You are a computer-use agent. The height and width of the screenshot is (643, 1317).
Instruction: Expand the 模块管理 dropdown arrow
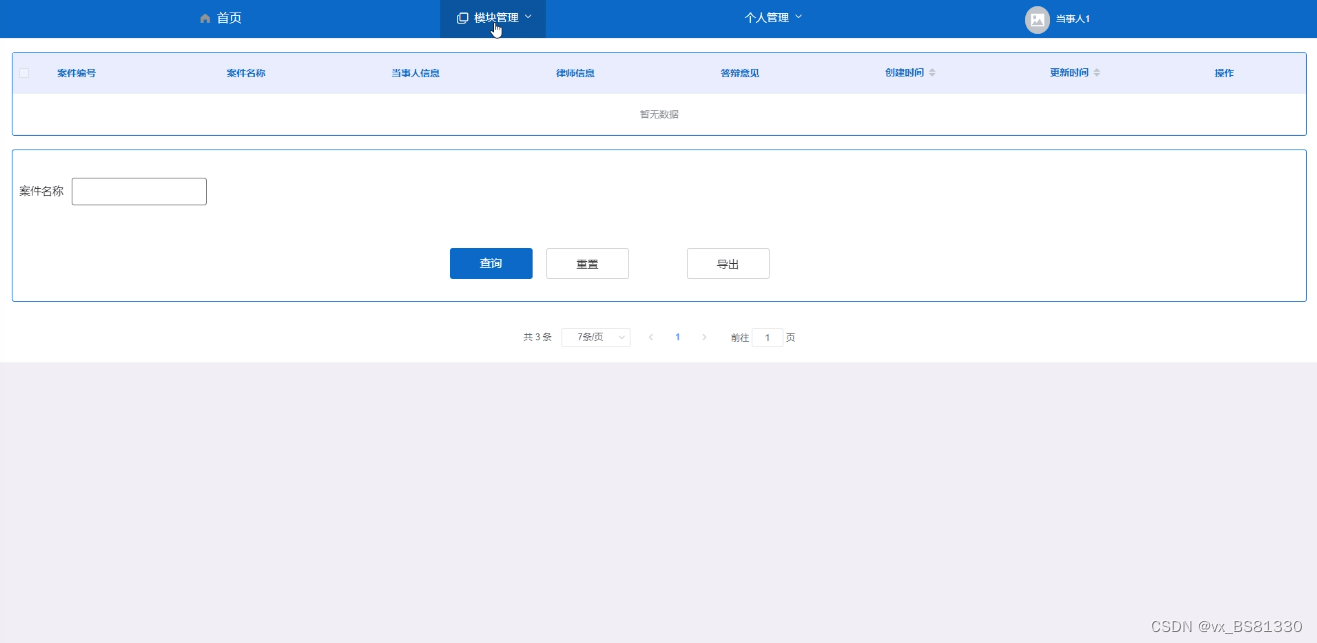(528, 17)
